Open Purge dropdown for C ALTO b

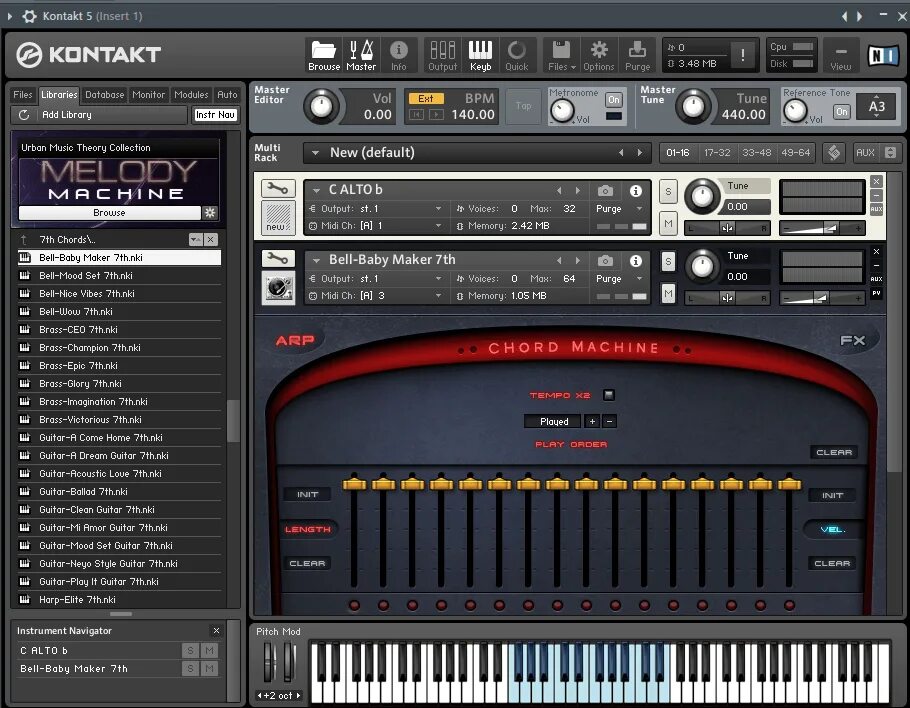pos(639,208)
